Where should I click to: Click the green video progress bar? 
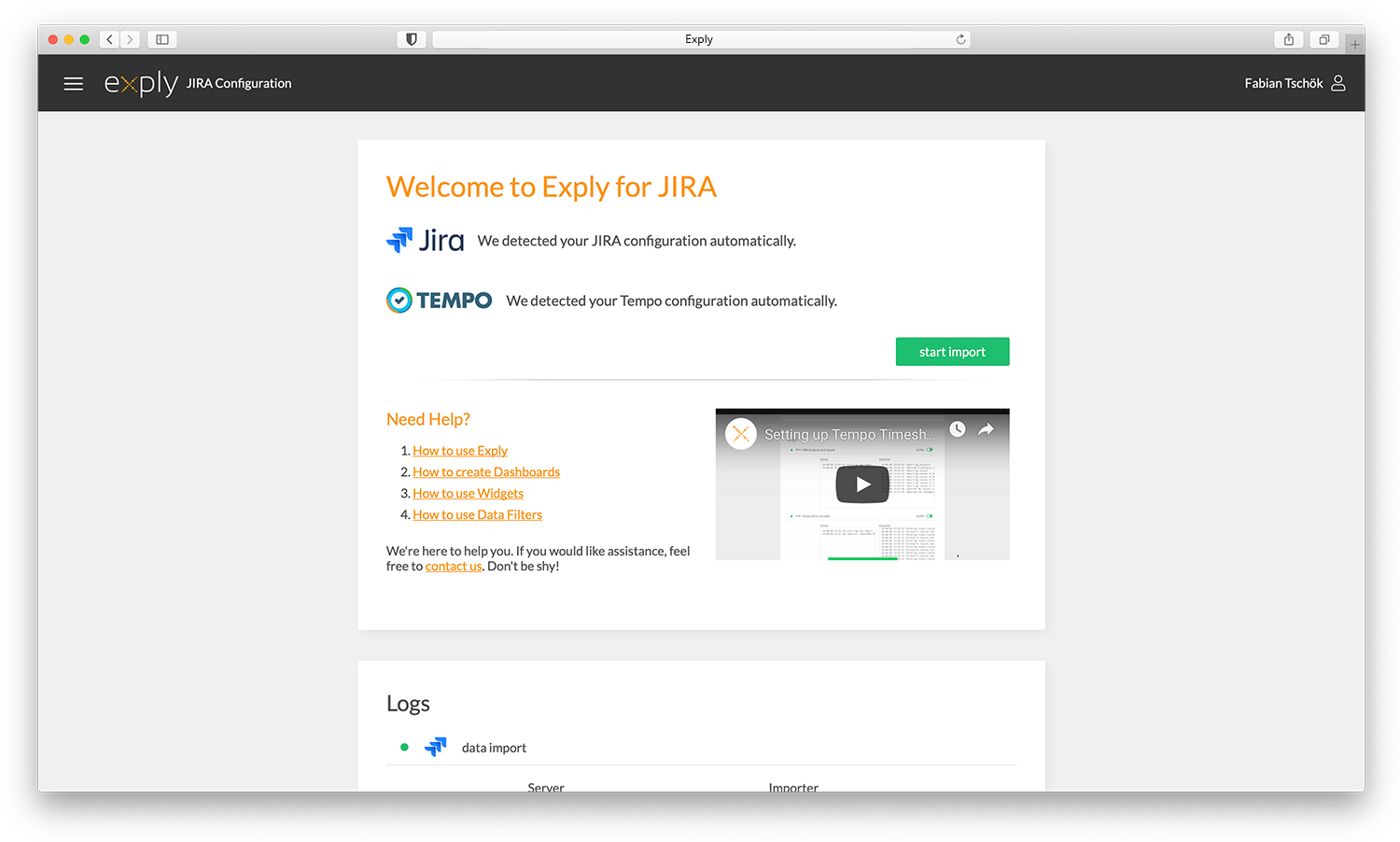tap(862, 558)
